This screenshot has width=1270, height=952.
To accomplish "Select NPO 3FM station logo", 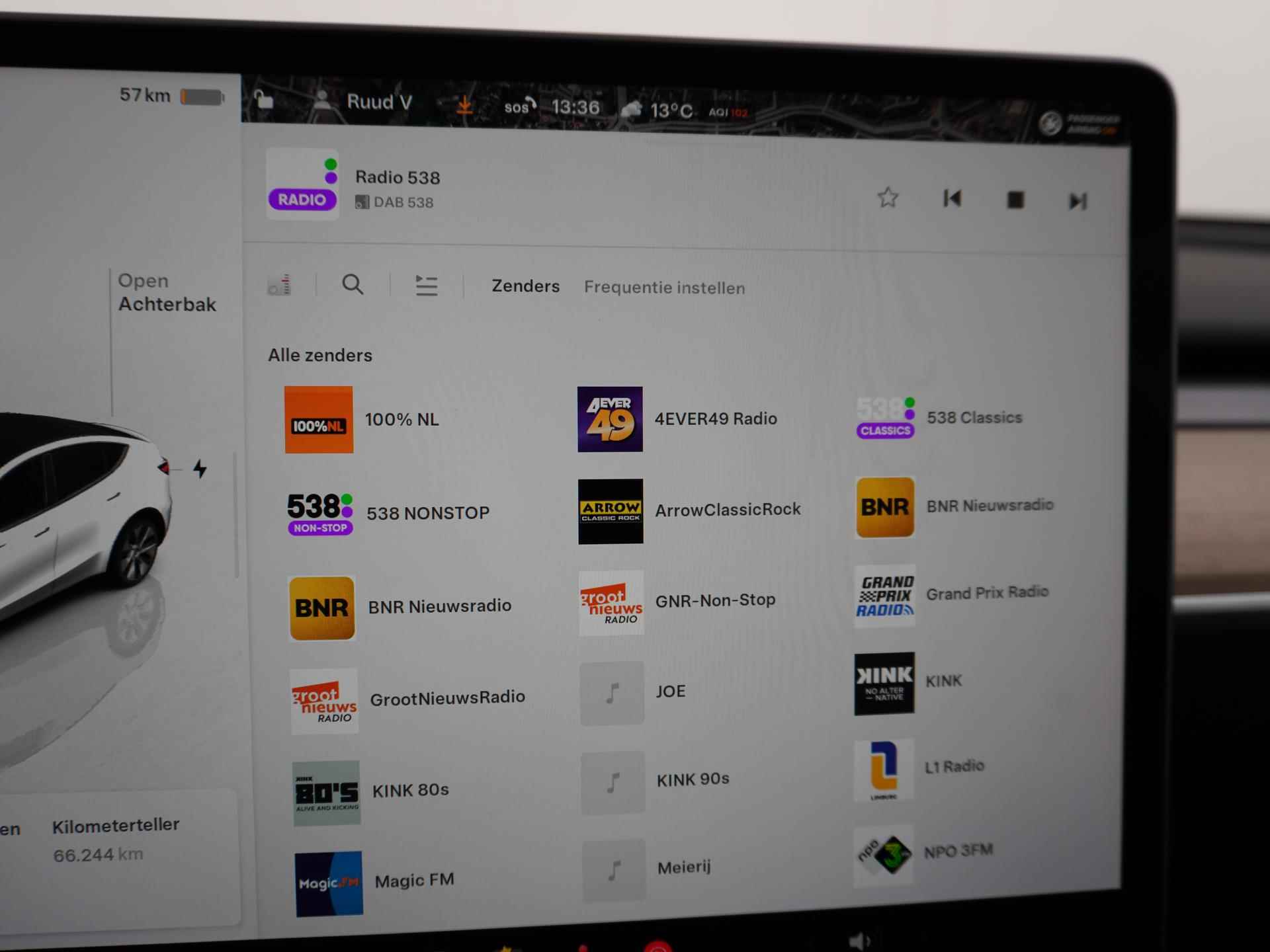I will (884, 855).
